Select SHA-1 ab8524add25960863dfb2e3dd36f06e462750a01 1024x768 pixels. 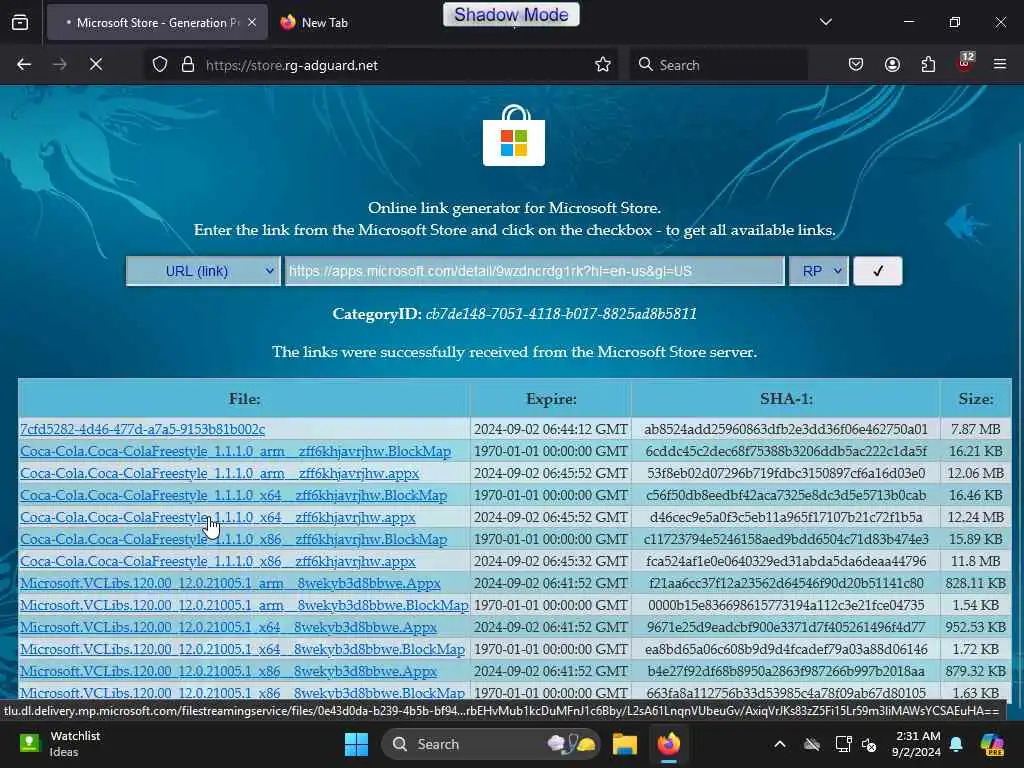786,429
